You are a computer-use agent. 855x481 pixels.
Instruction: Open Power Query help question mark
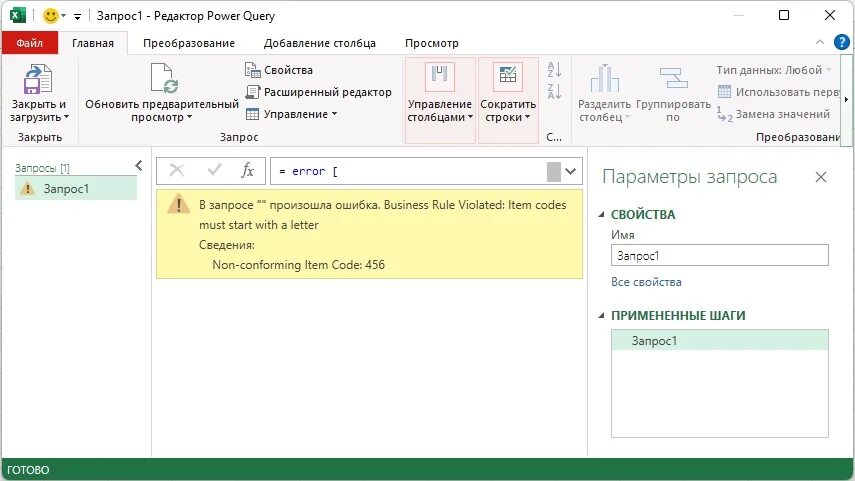click(841, 42)
